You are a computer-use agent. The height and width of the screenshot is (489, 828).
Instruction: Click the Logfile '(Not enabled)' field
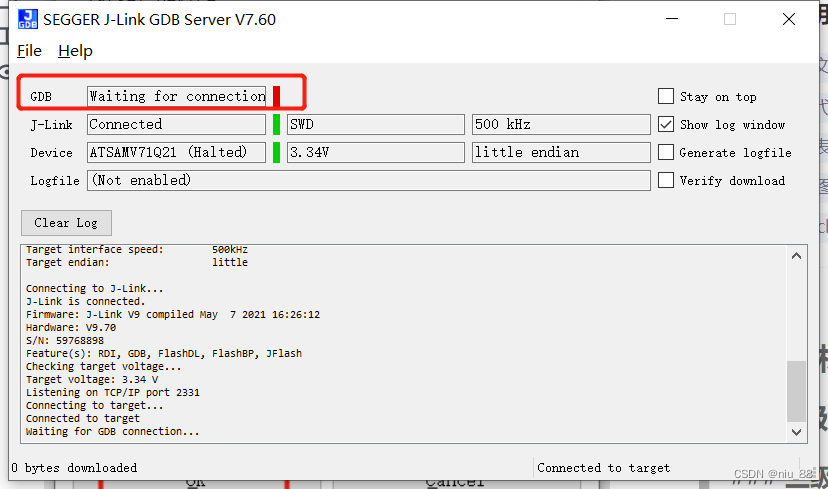click(369, 180)
